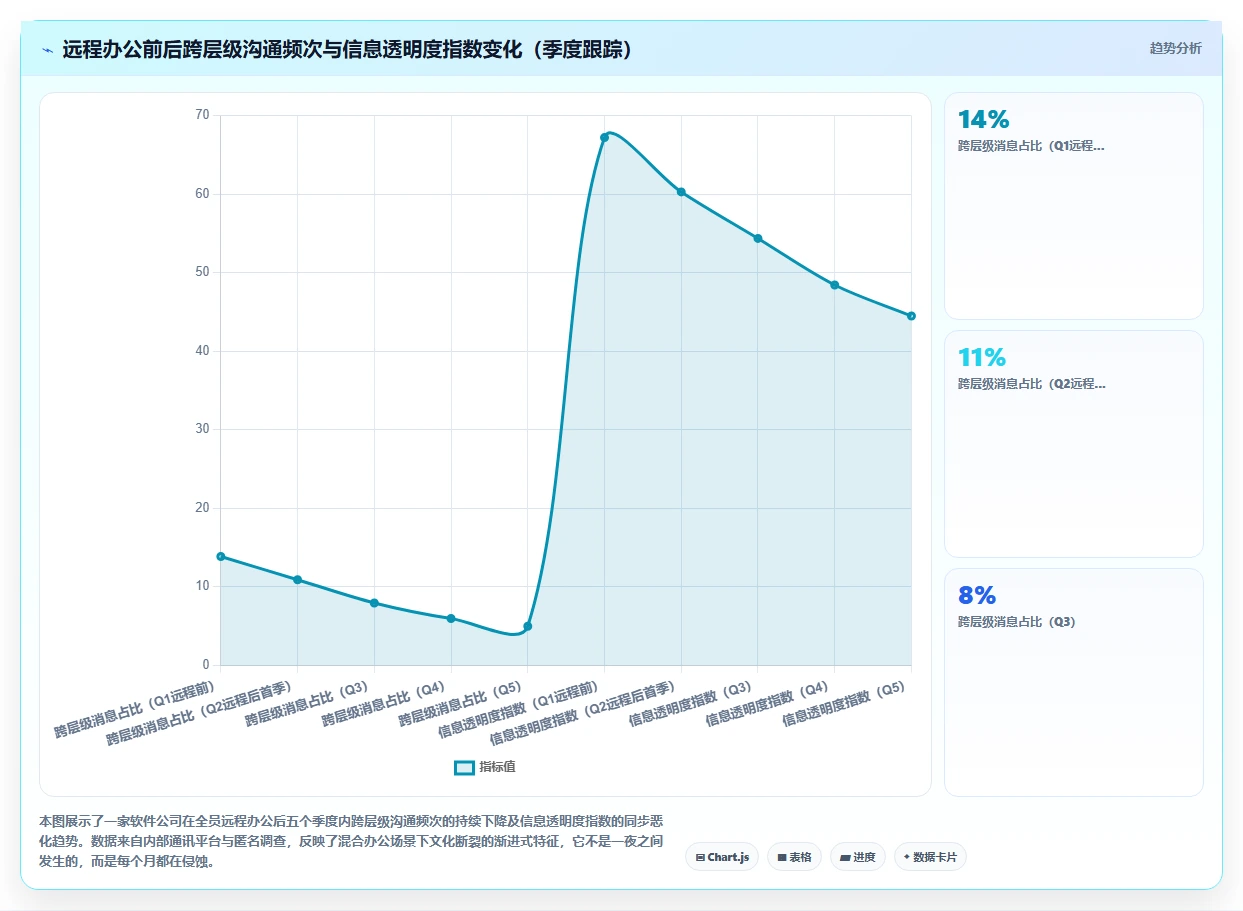This screenshot has width=1243, height=911.
Task: Select the 进度 tag
Action: [x=858, y=857]
